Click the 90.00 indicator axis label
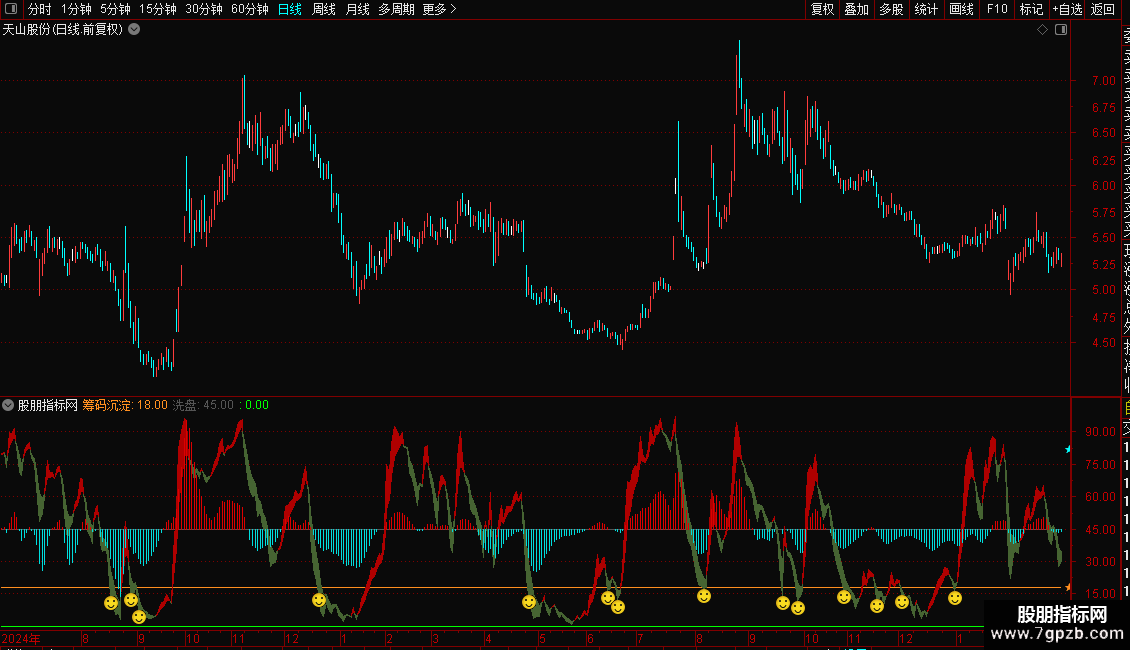 click(x=1100, y=432)
